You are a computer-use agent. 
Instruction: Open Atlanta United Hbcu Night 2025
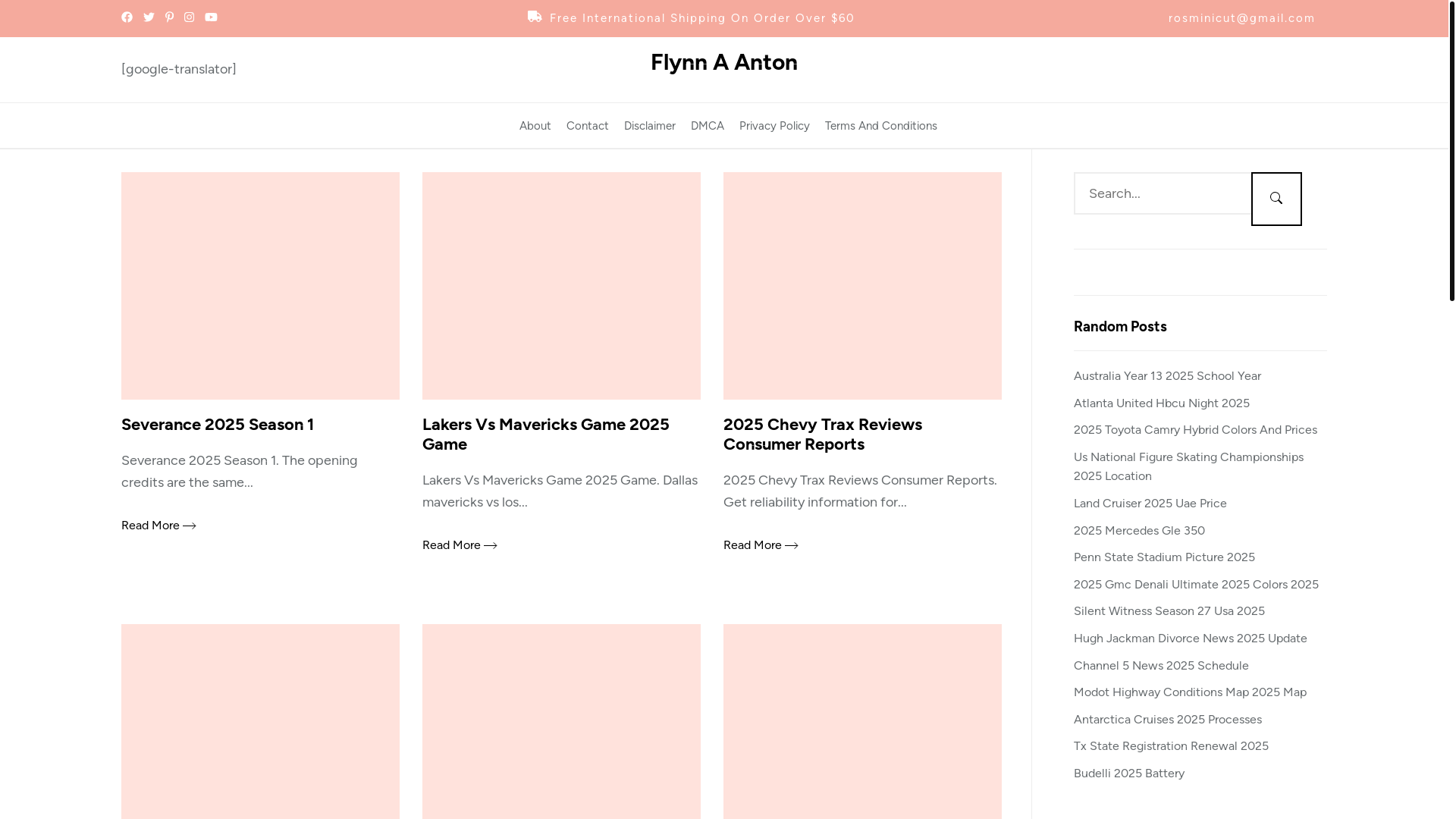click(x=1162, y=403)
